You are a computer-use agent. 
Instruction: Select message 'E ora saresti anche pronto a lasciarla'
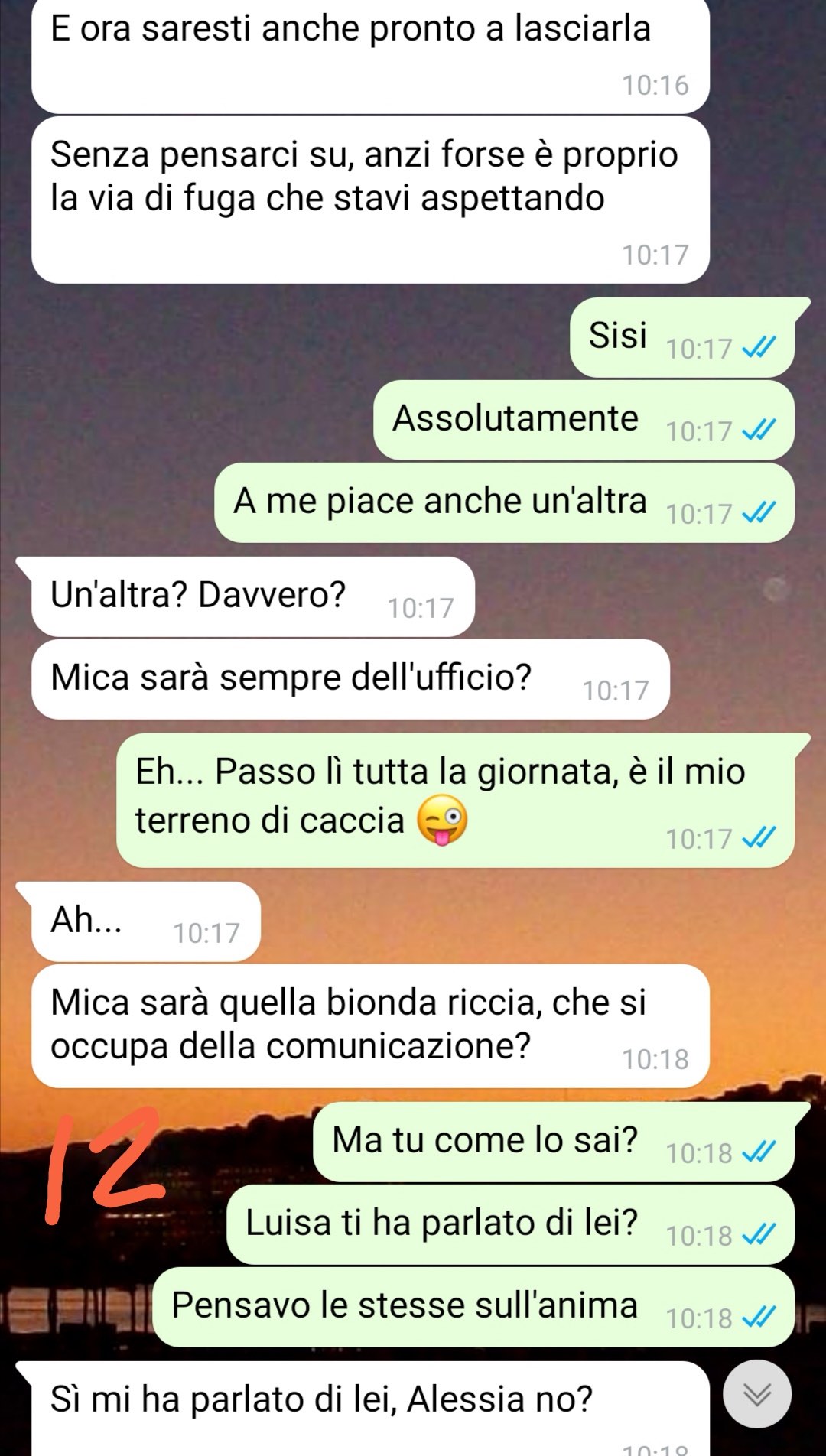[x=370, y=55]
